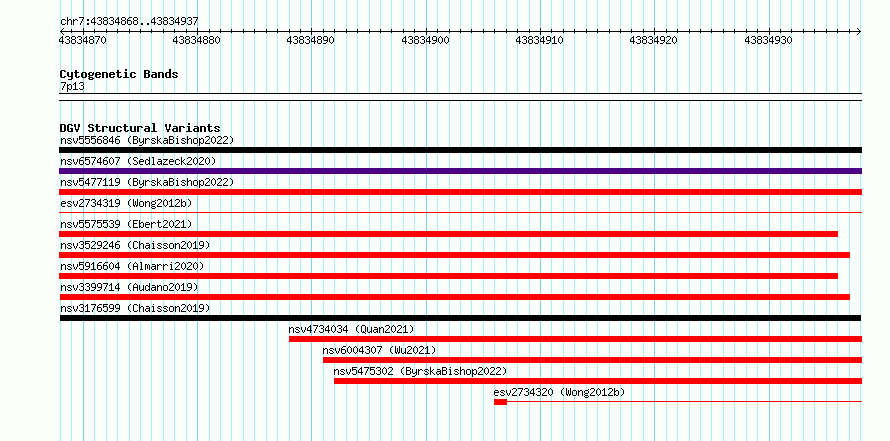Screen dimensions: 890x441
Task: Click ruler position 43834910
Action: (x=540, y=40)
